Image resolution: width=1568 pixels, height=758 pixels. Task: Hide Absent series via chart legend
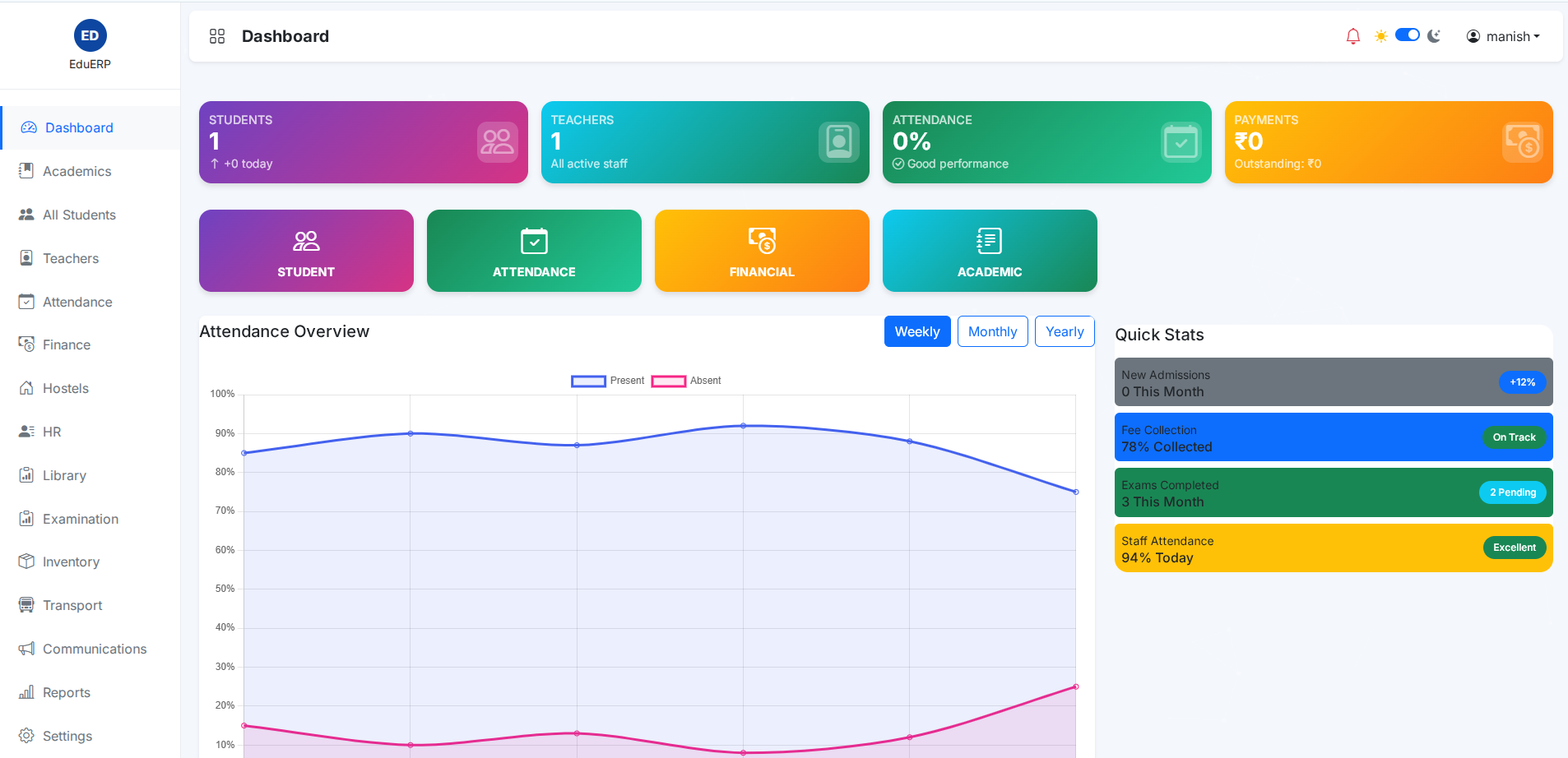(686, 381)
